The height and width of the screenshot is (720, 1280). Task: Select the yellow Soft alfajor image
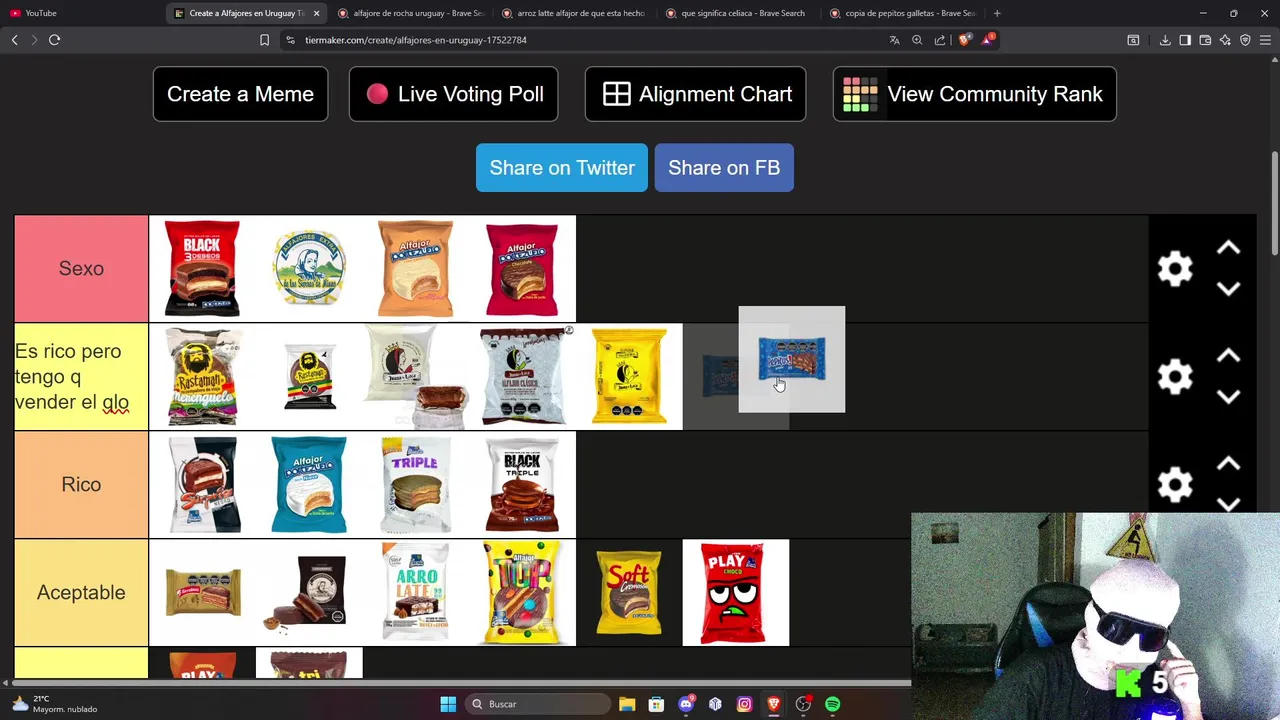[x=629, y=593]
